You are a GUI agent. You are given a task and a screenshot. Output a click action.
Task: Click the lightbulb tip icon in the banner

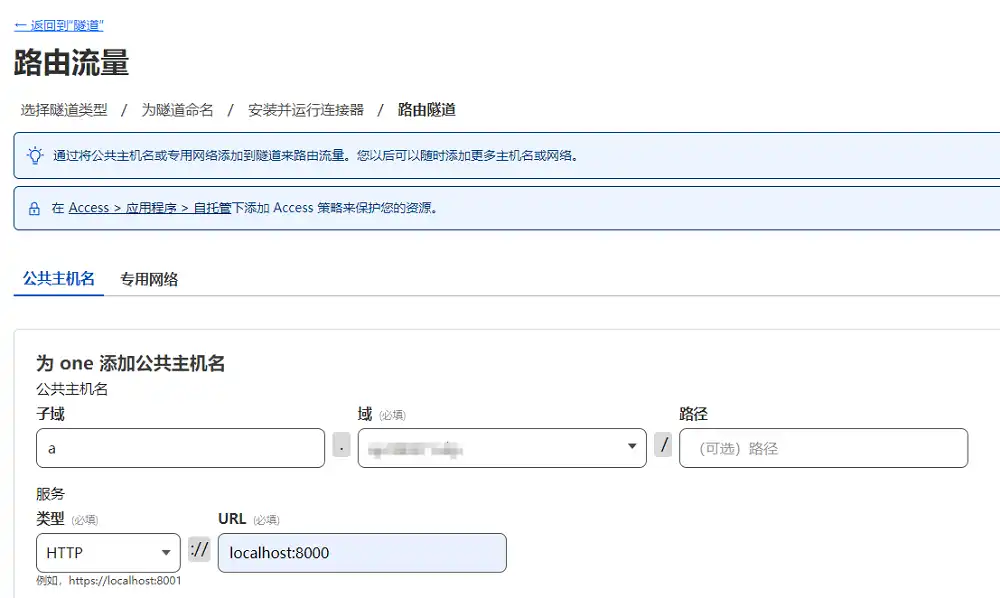35,155
